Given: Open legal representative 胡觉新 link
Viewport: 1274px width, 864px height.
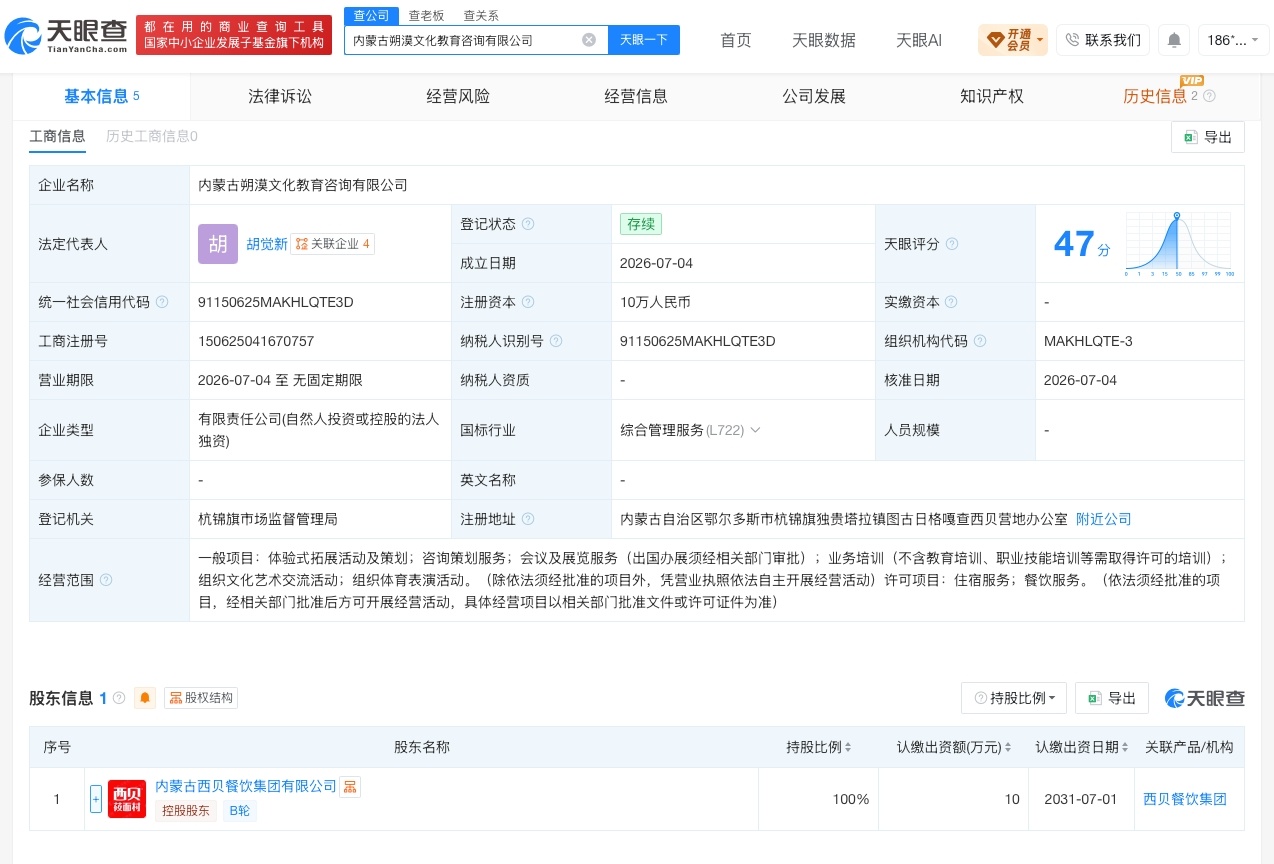Looking at the screenshot, I should pyautogui.click(x=267, y=244).
